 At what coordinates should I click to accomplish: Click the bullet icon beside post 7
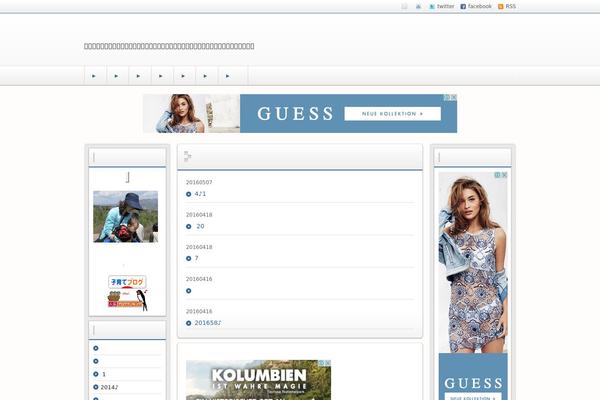189,258
